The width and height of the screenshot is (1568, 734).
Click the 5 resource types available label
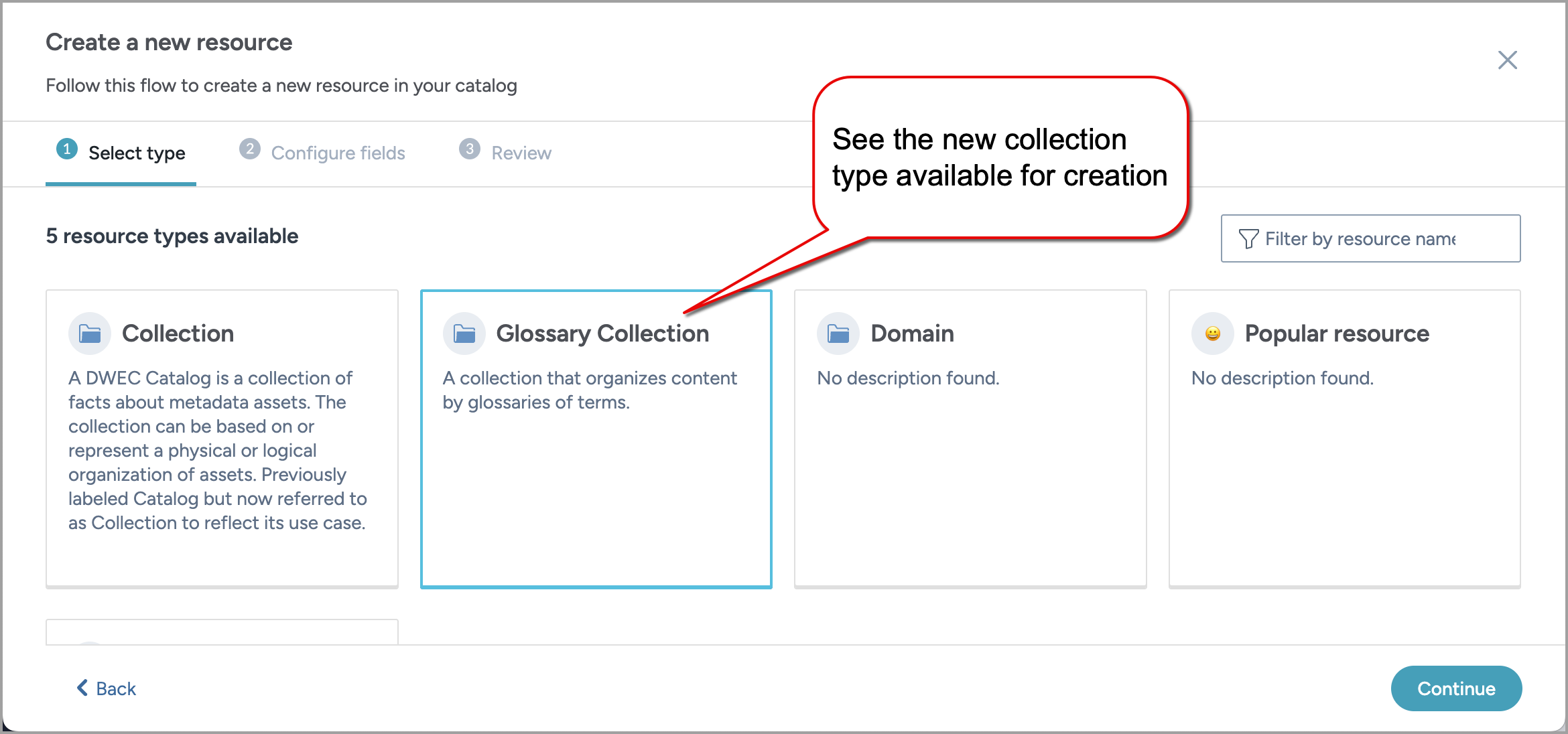[172, 236]
